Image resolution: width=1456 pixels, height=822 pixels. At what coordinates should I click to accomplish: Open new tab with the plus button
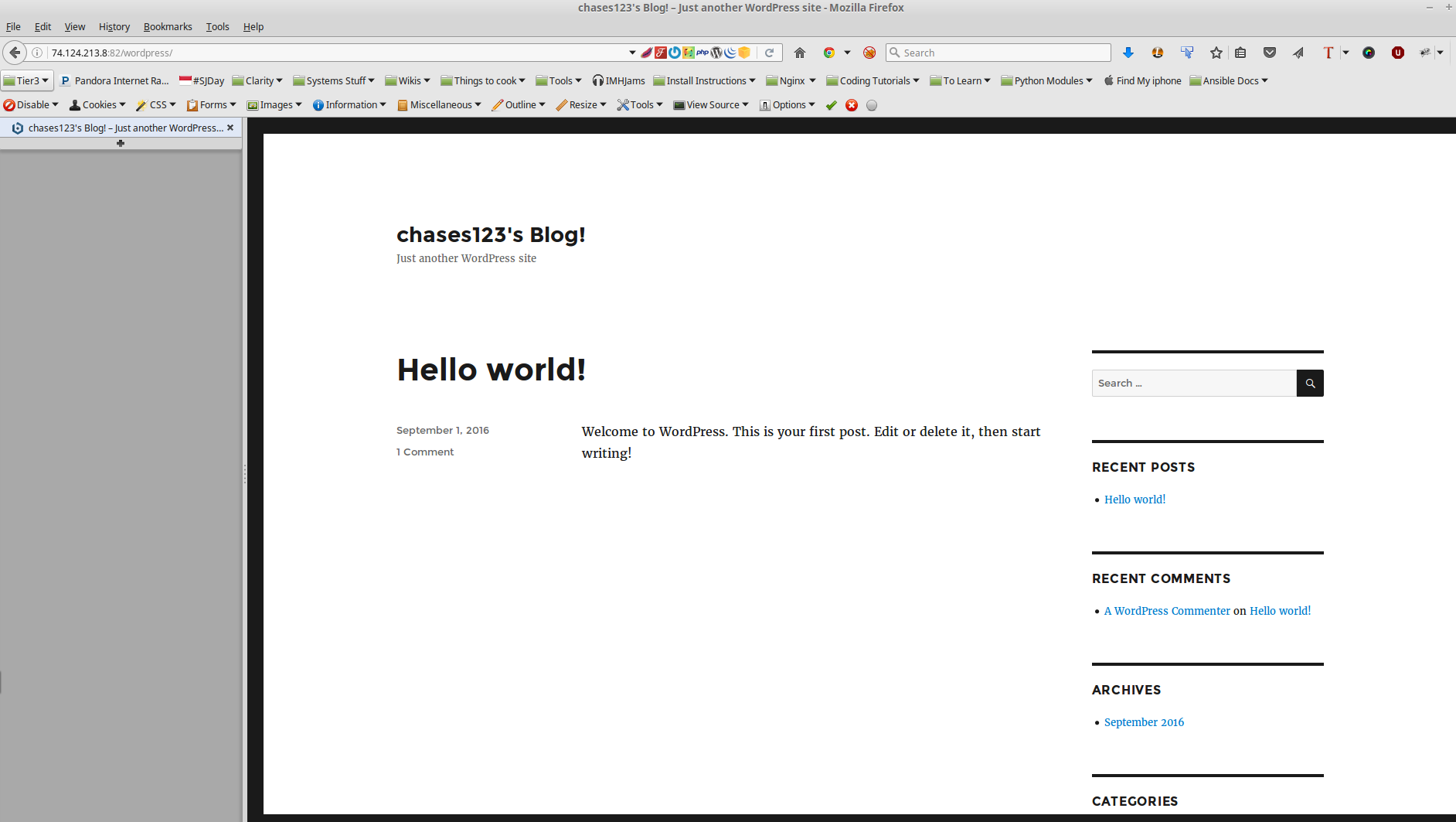click(121, 143)
